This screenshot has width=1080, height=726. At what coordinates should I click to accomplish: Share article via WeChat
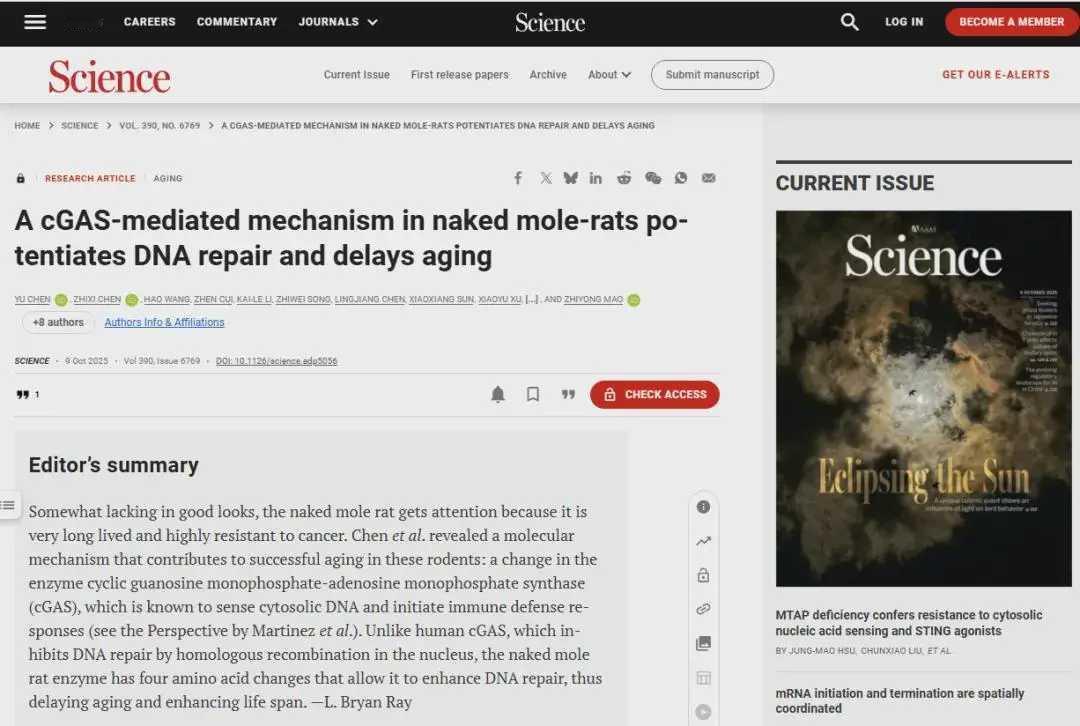653,178
